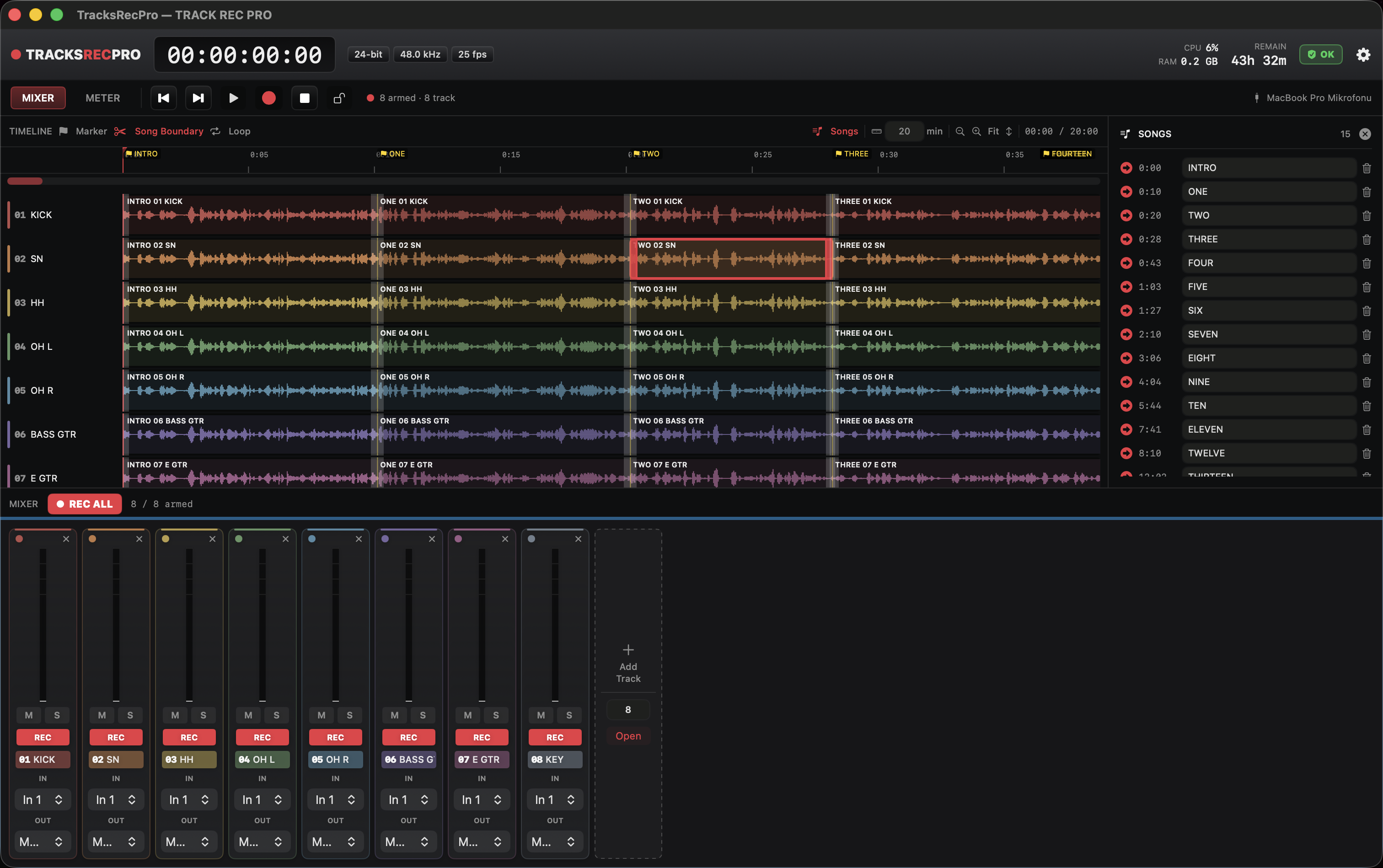The width and height of the screenshot is (1383, 868).
Task: Start playback with the play button
Action: tap(233, 98)
